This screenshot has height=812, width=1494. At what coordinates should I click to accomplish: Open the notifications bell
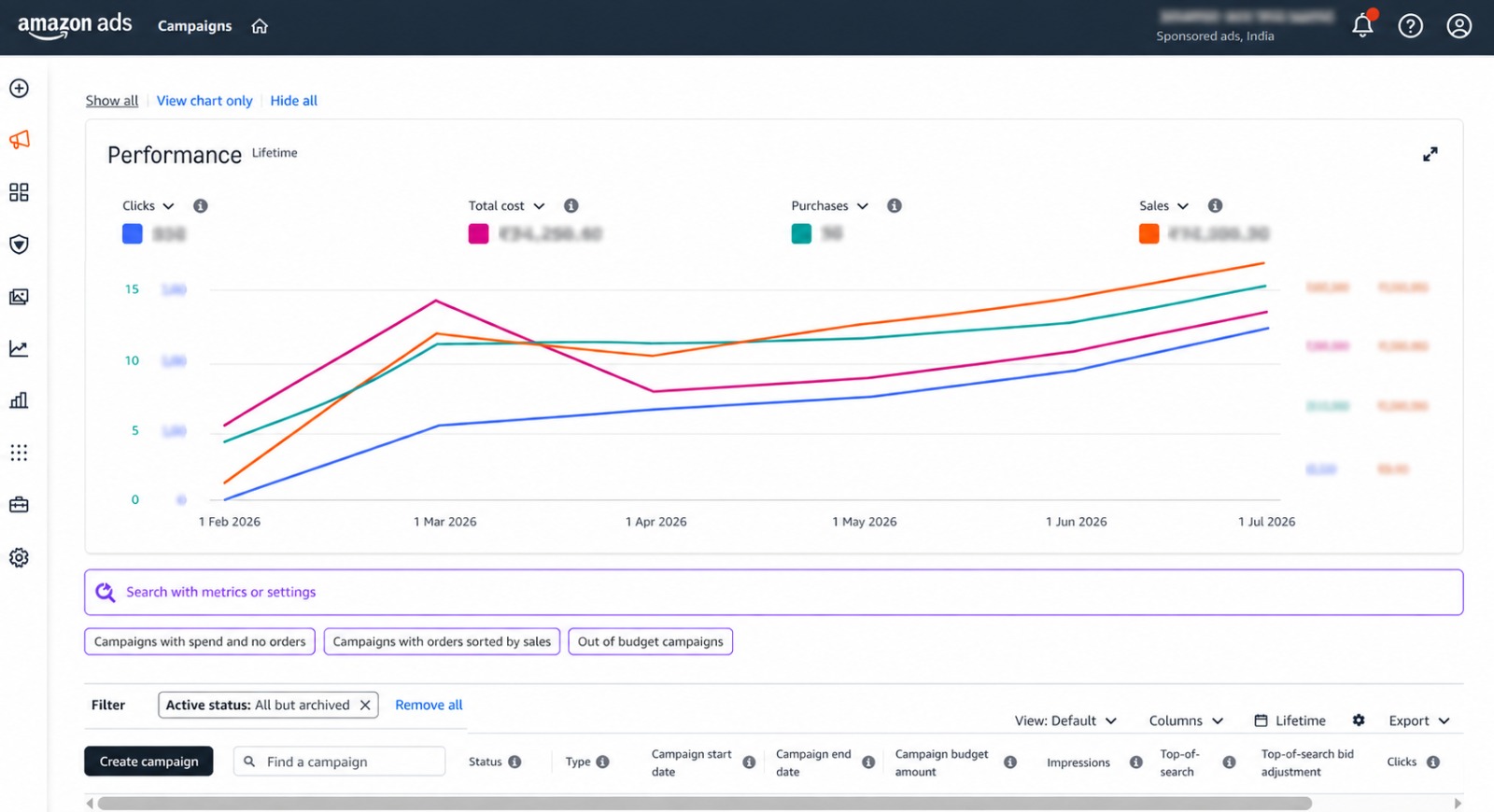[x=1362, y=25]
